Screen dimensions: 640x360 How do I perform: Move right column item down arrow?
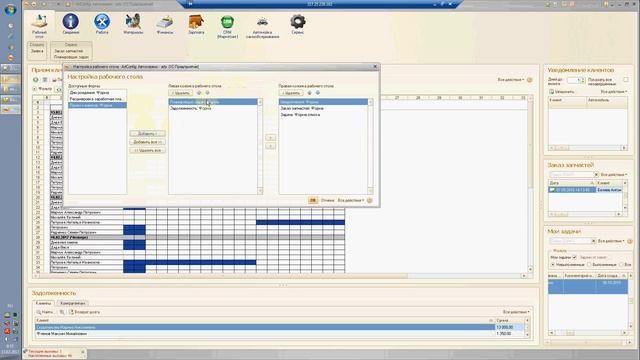[318, 93]
